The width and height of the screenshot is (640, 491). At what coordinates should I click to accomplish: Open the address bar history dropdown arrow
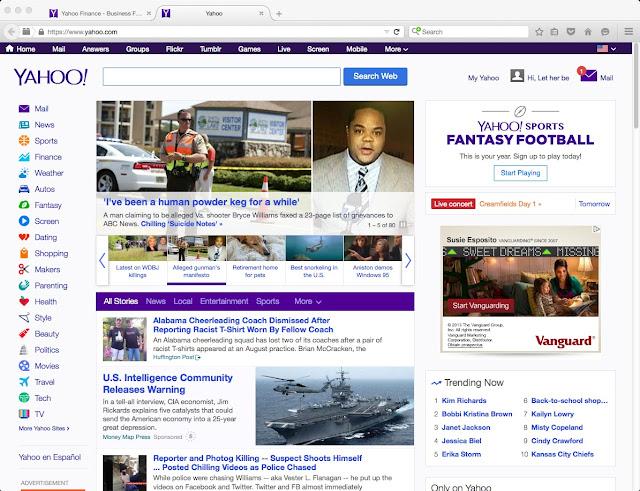pos(386,31)
